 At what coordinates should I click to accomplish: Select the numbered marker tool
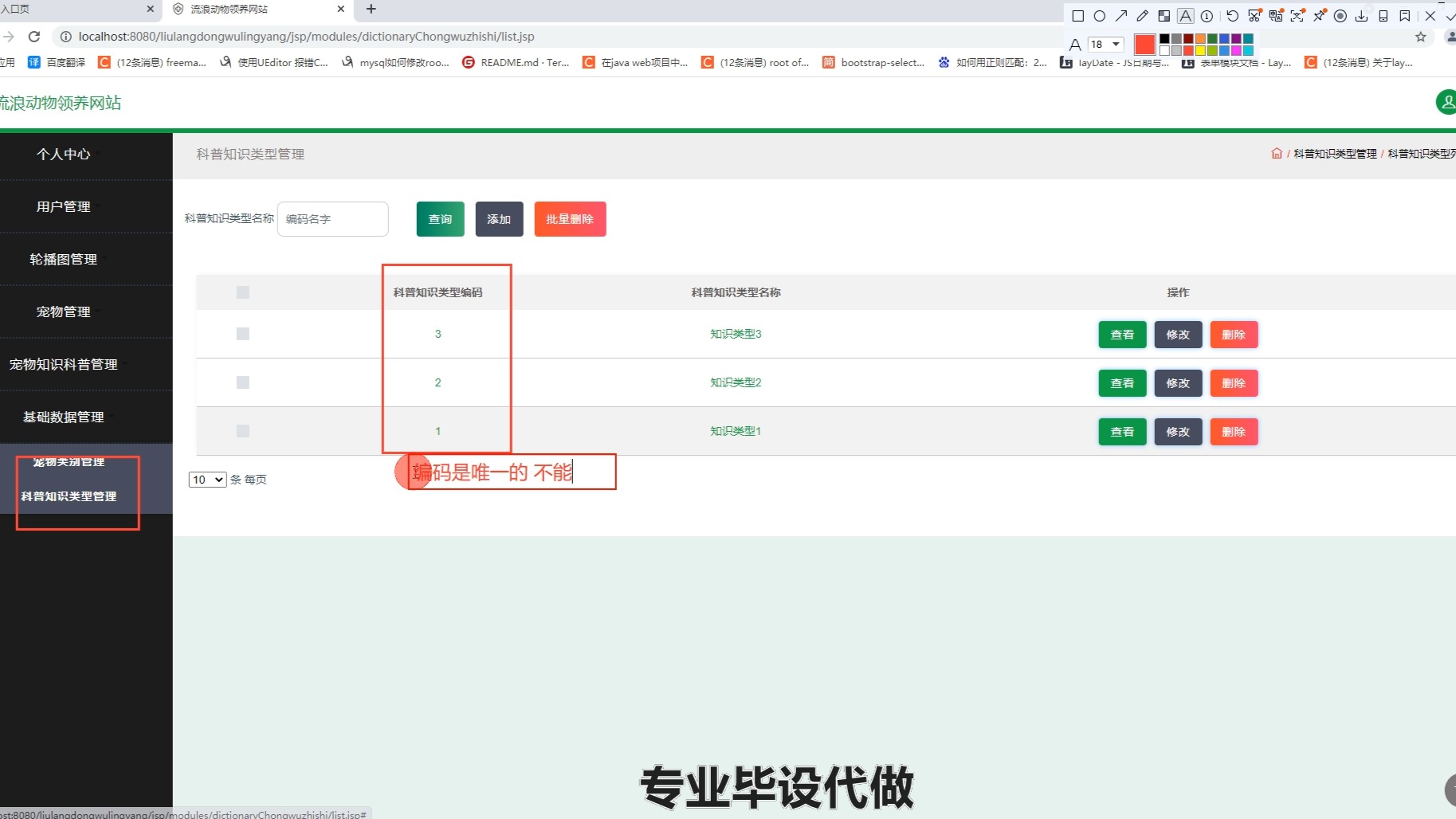coord(1207,16)
